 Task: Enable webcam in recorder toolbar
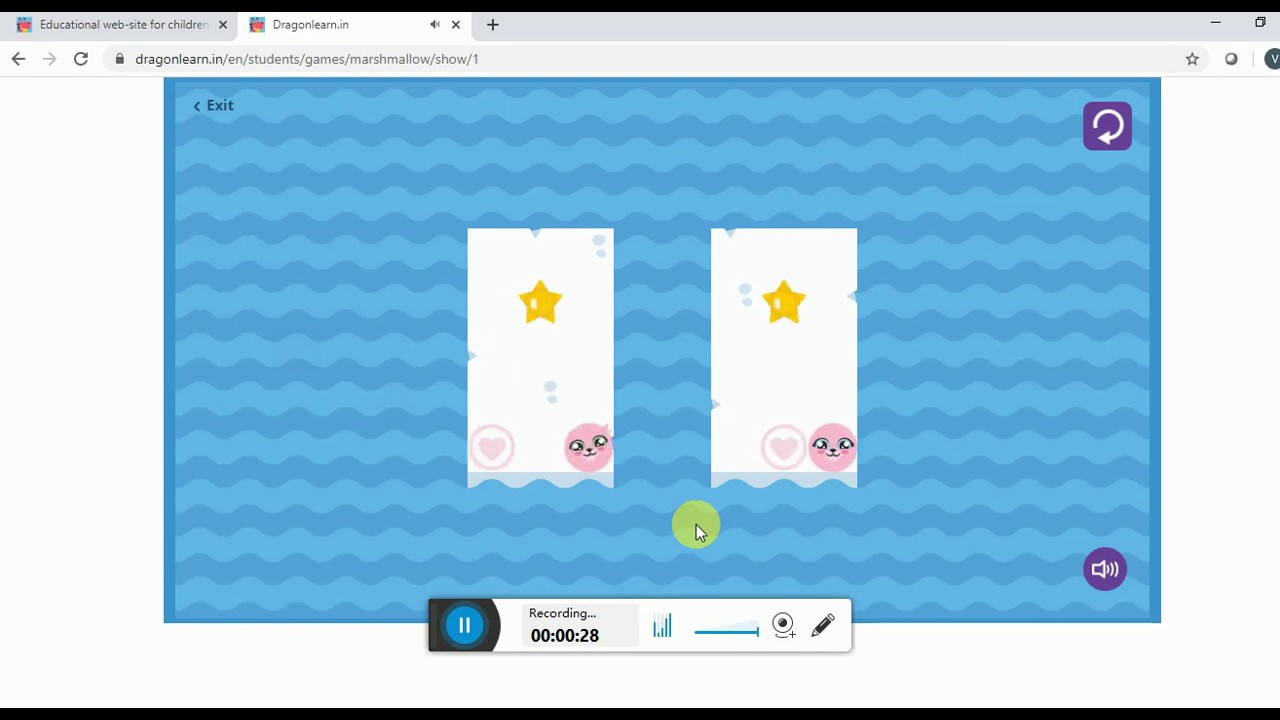[x=784, y=626]
